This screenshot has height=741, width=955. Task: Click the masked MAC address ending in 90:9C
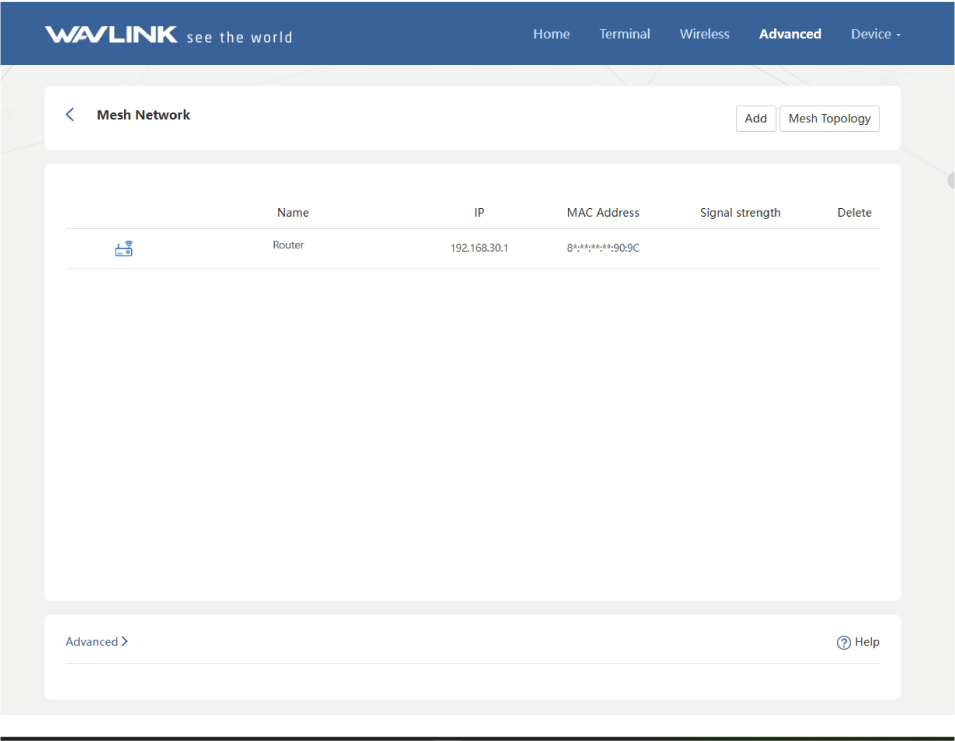coord(602,248)
